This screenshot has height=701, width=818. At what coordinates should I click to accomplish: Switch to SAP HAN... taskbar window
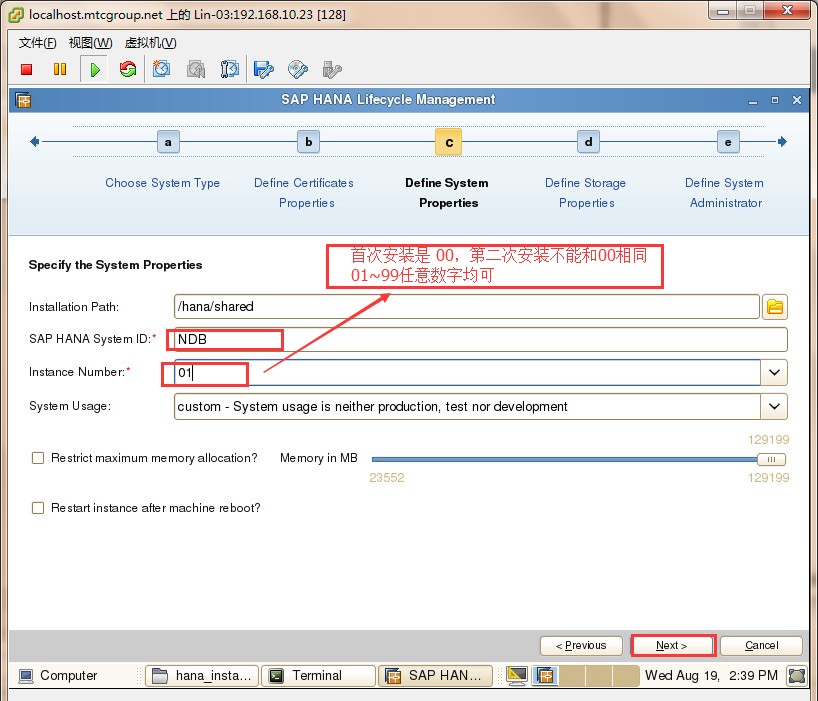click(x=435, y=675)
